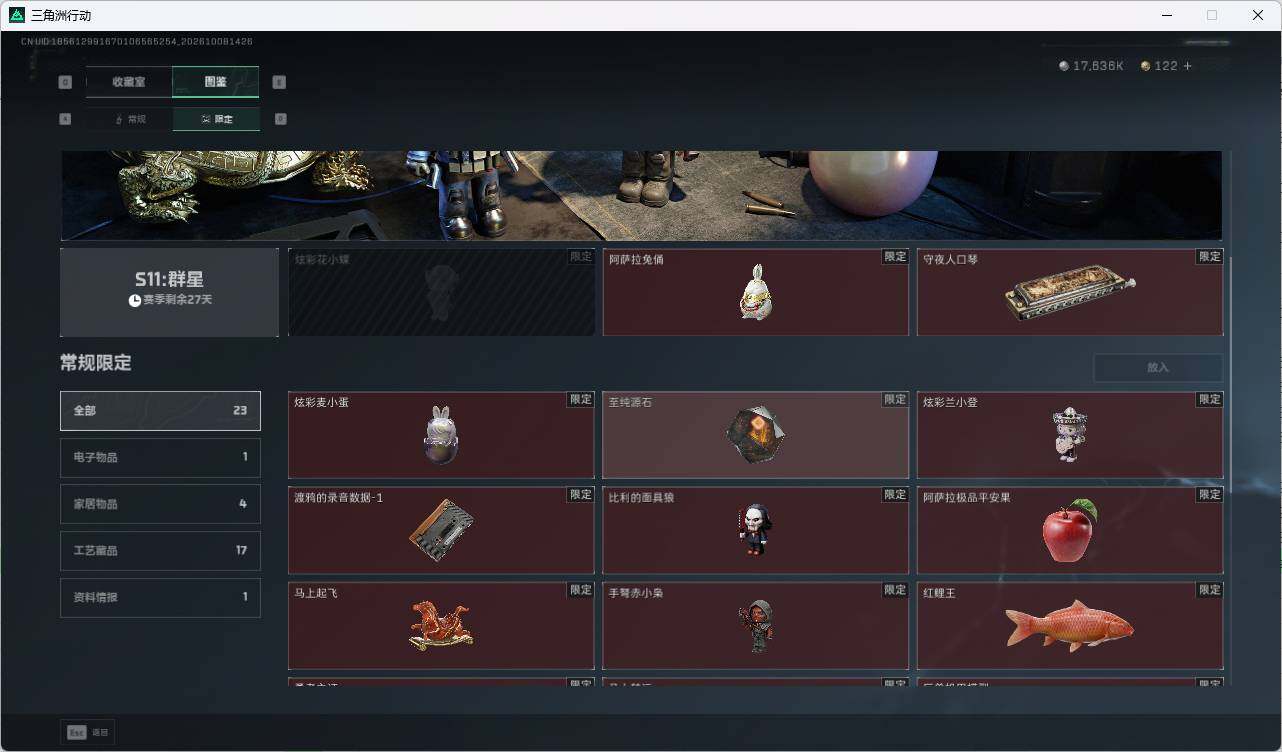This screenshot has width=1282, height=752.
Task: Select the 炫彩麦小蛋 figurine item
Action: pos(441,435)
